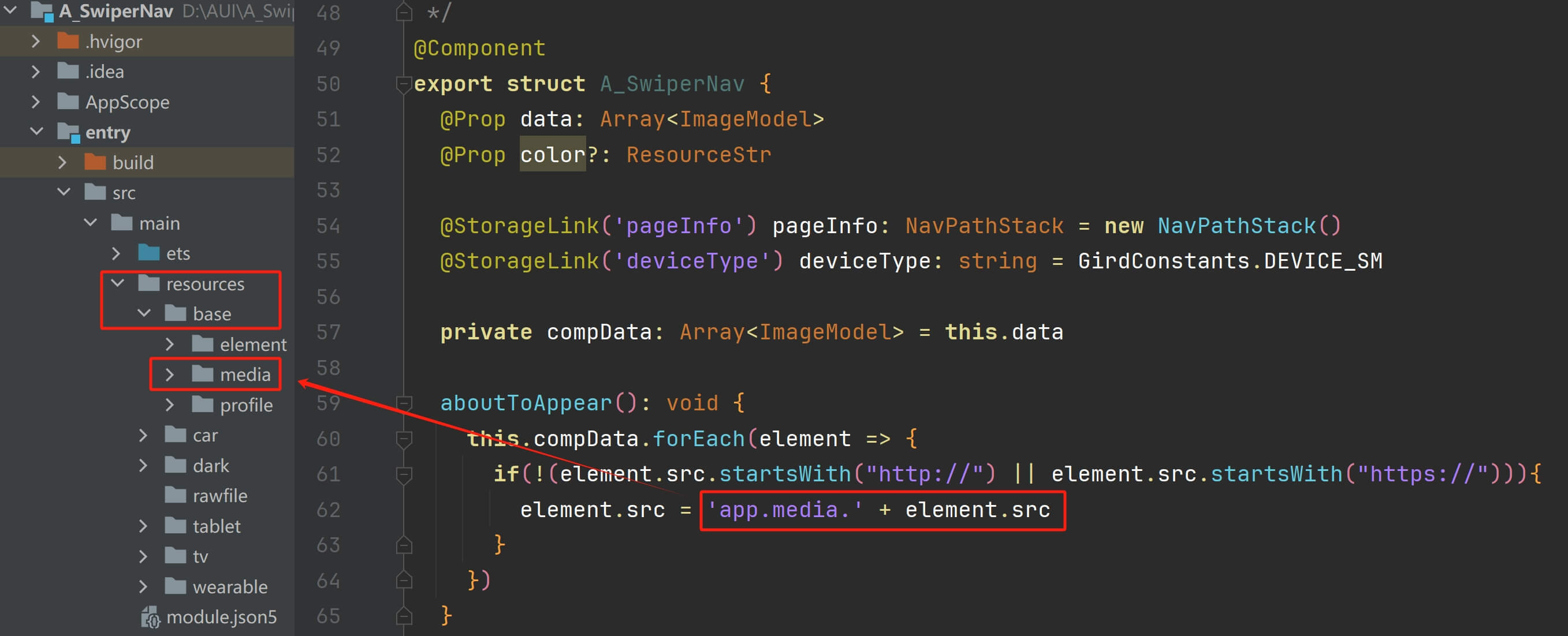Viewport: 1568px width, 636px height.
Task: Click the rawfile folder icon
Action: pyautogui.click(x=176, y=496)
